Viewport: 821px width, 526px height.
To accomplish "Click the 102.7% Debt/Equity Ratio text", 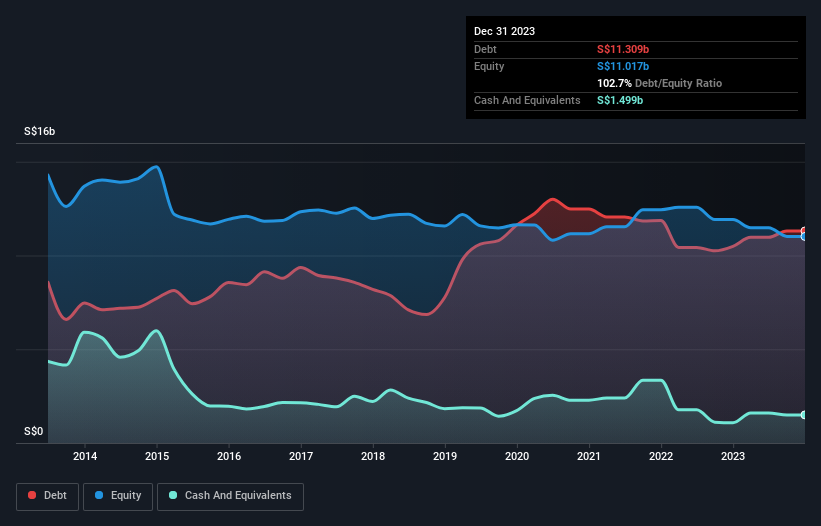I will (x=660, y=83).
